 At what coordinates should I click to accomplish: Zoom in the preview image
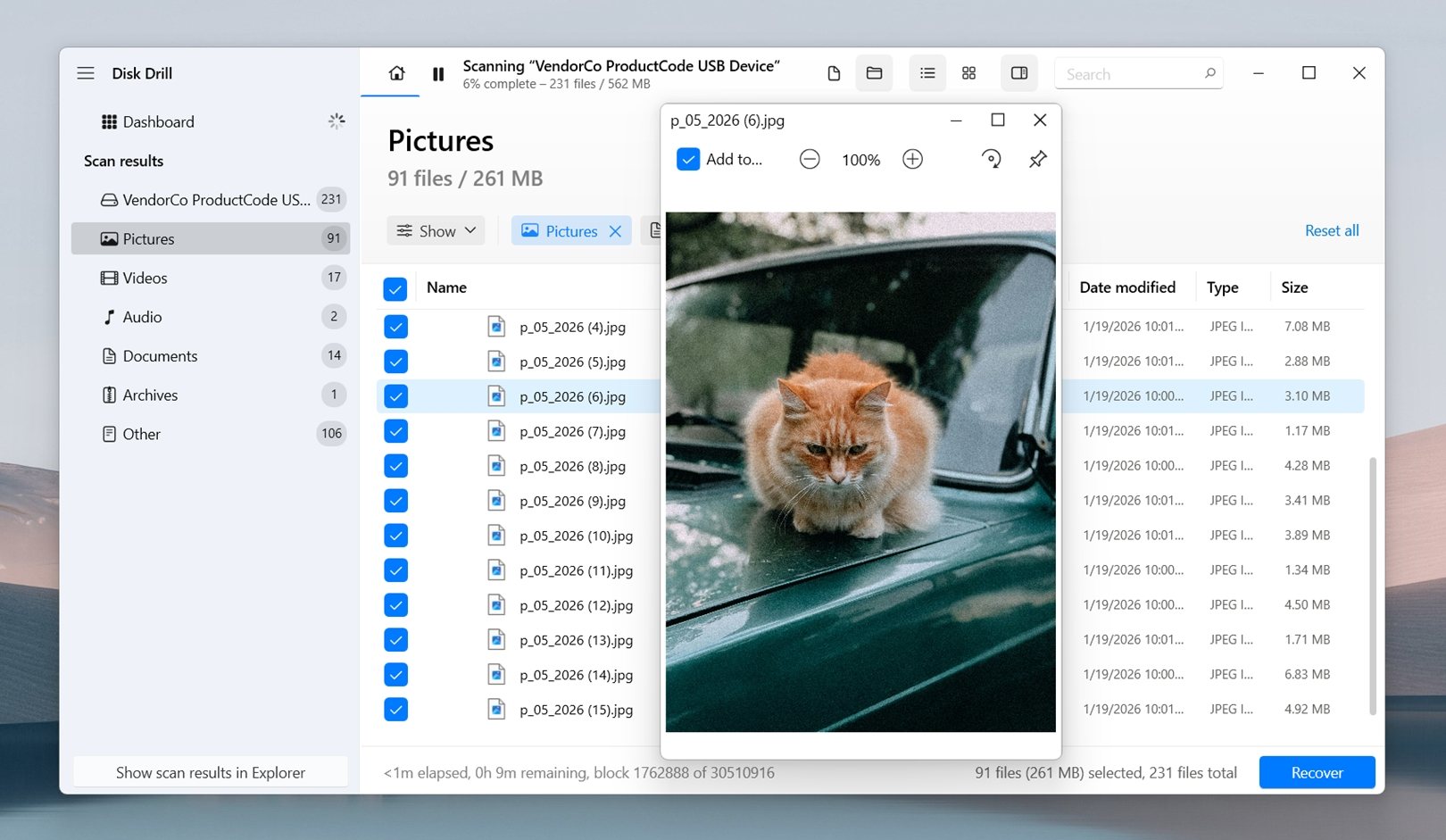coord(912,160)
